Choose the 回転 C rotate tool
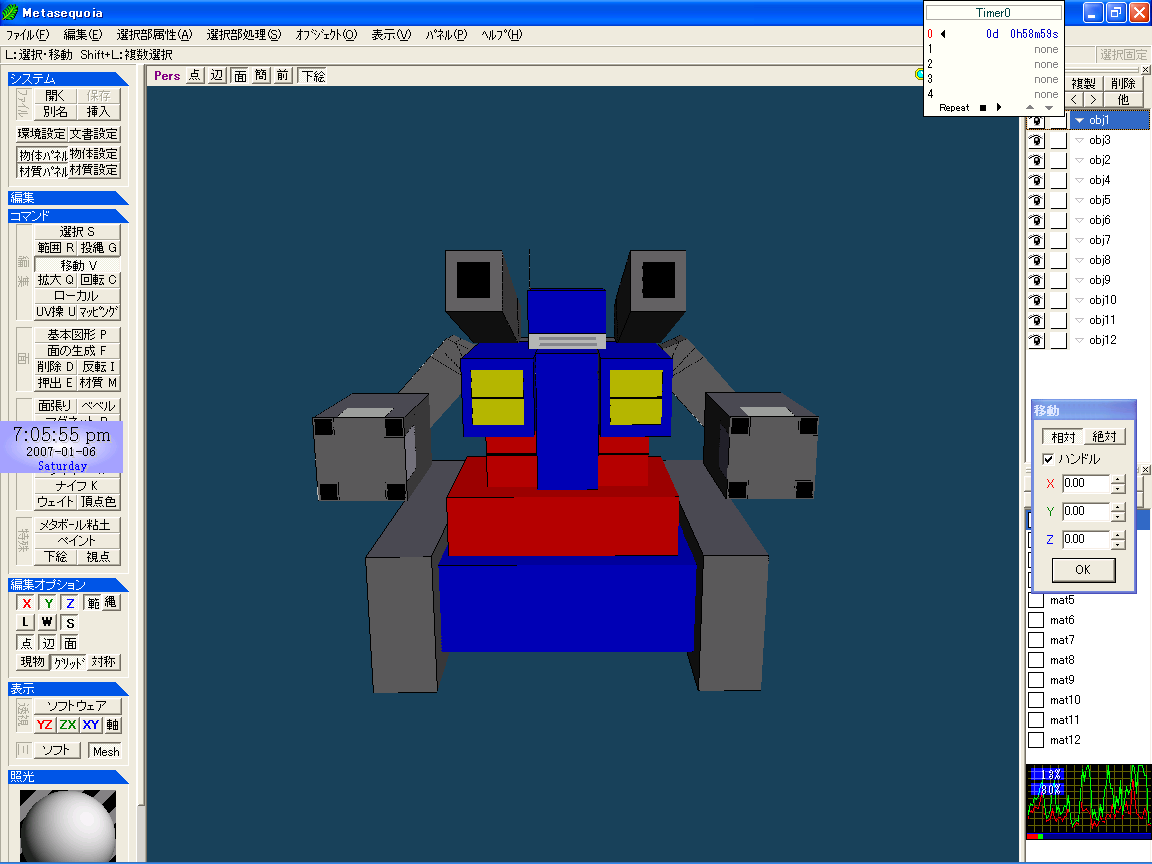The height and width of the screenshot is (864, 1152). tap(98, 280)
